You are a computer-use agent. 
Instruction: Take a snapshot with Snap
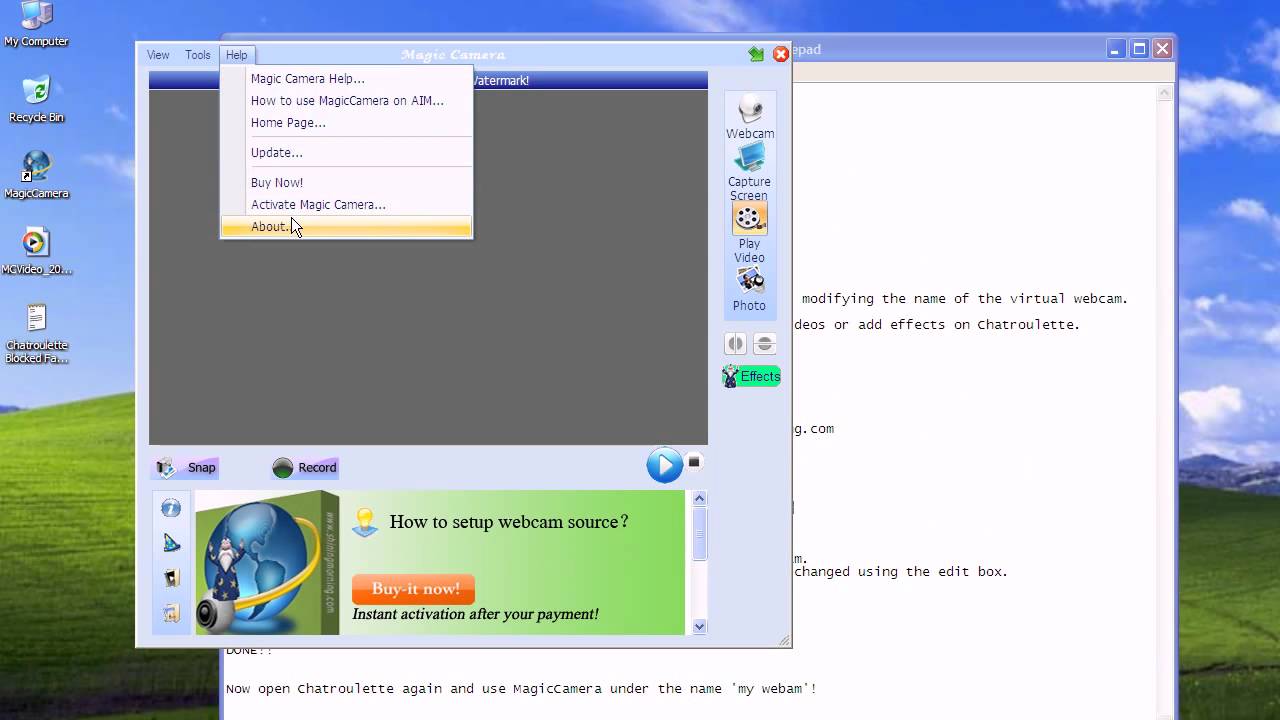point(187,467)
